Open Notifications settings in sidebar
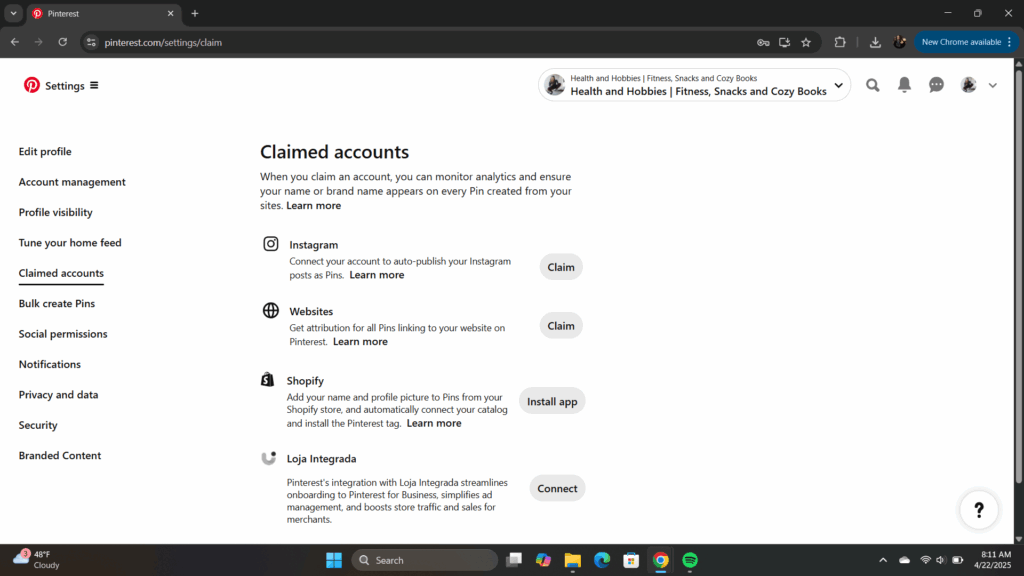The height and width of the screenshot is (576, 1024). pyautogui.click(x=50, y=364)
